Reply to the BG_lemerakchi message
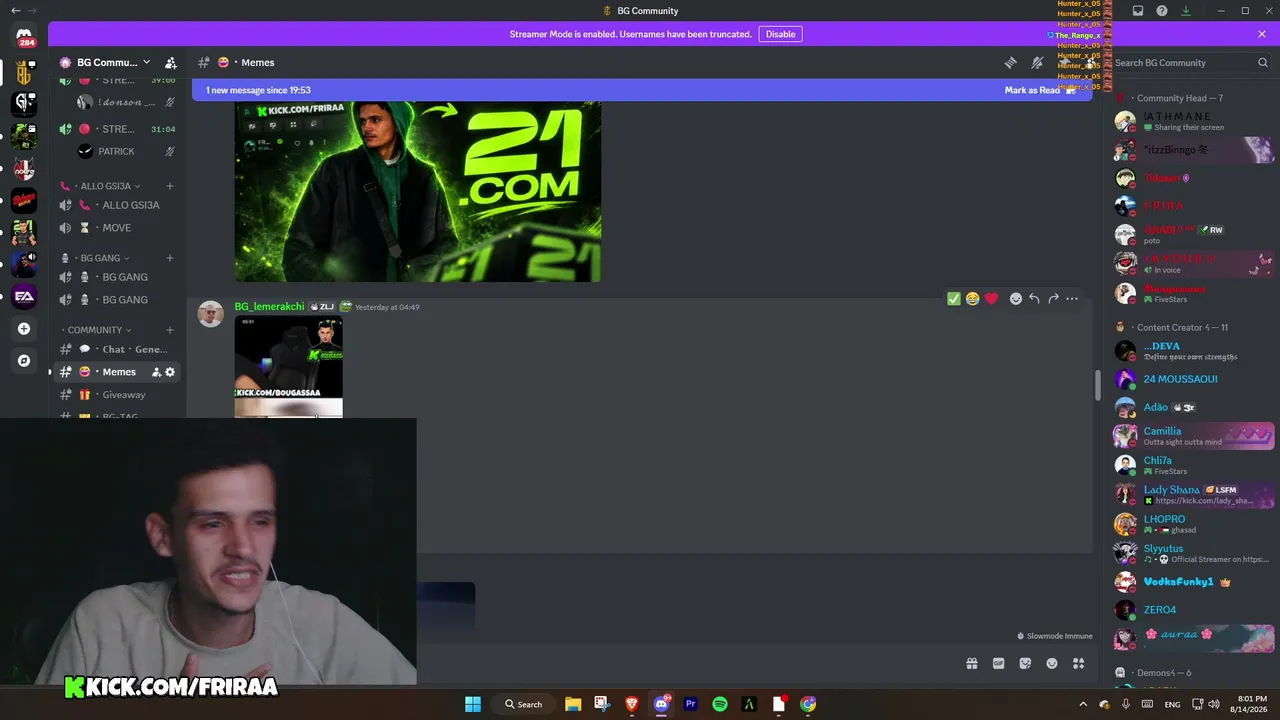The height and width of the screenshot is (720, 1280). [1034, 298]
